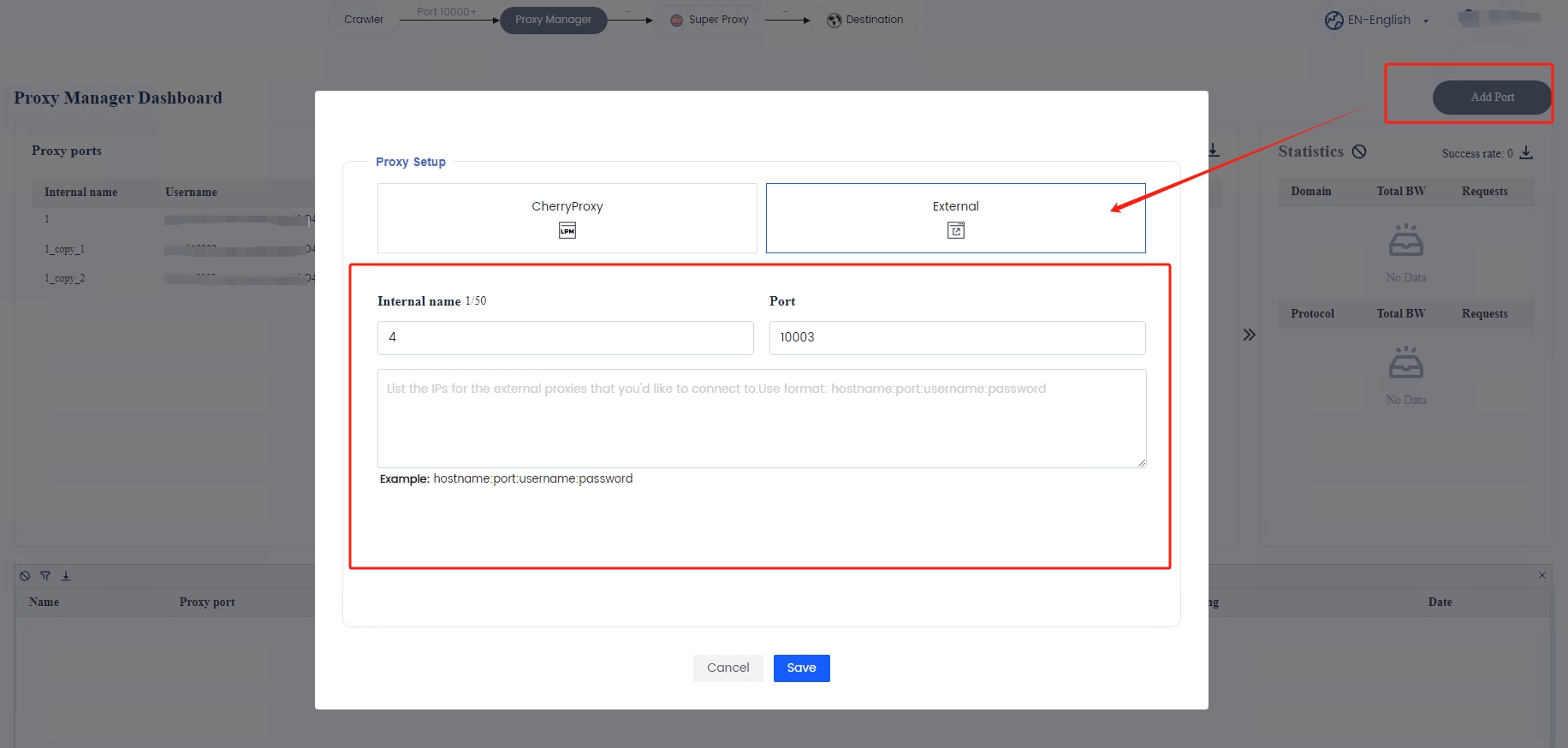The height and width of the screenshot is (748, 1568).
Task: Clear the request logs with the ban icon
Action: click(25, 576)
